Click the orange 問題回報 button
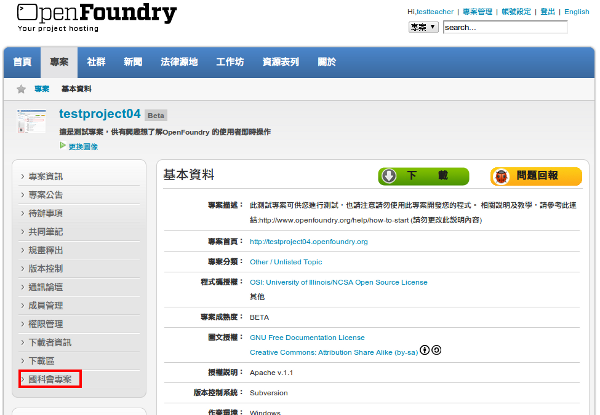The image size is (600, 415). click(x=536, y=176)
